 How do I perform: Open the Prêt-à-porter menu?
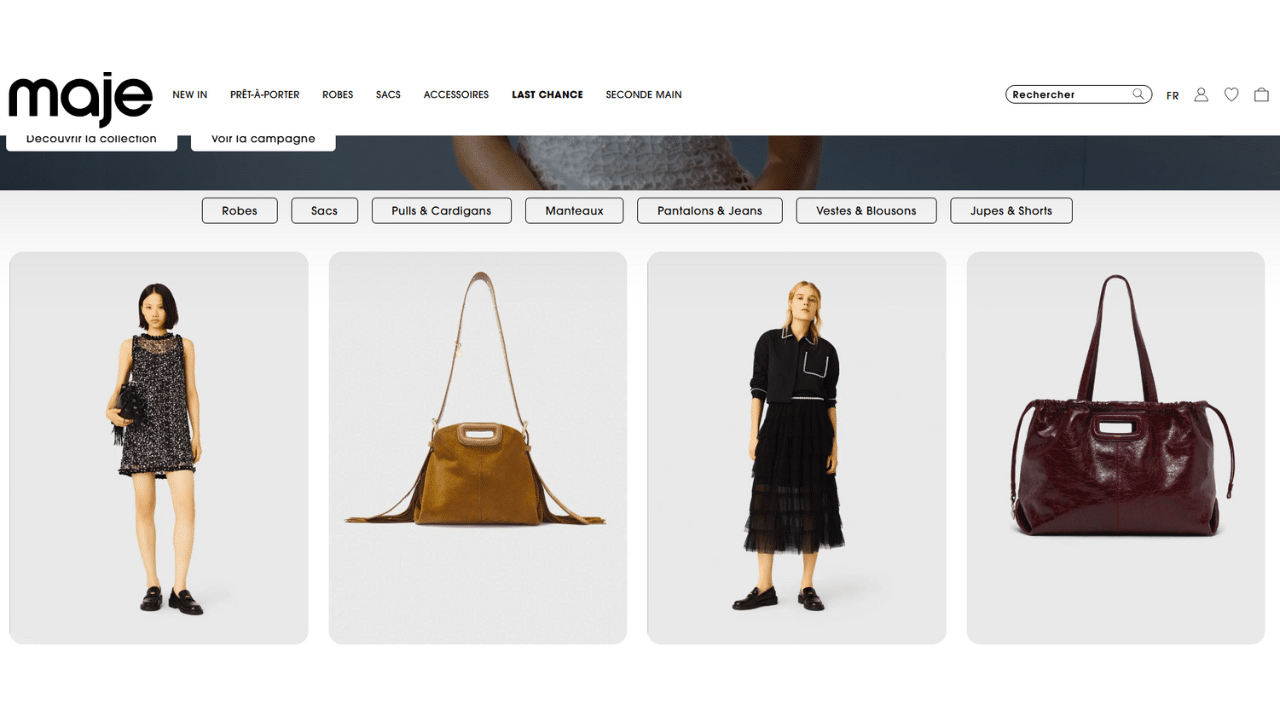(x=264, y=95)
